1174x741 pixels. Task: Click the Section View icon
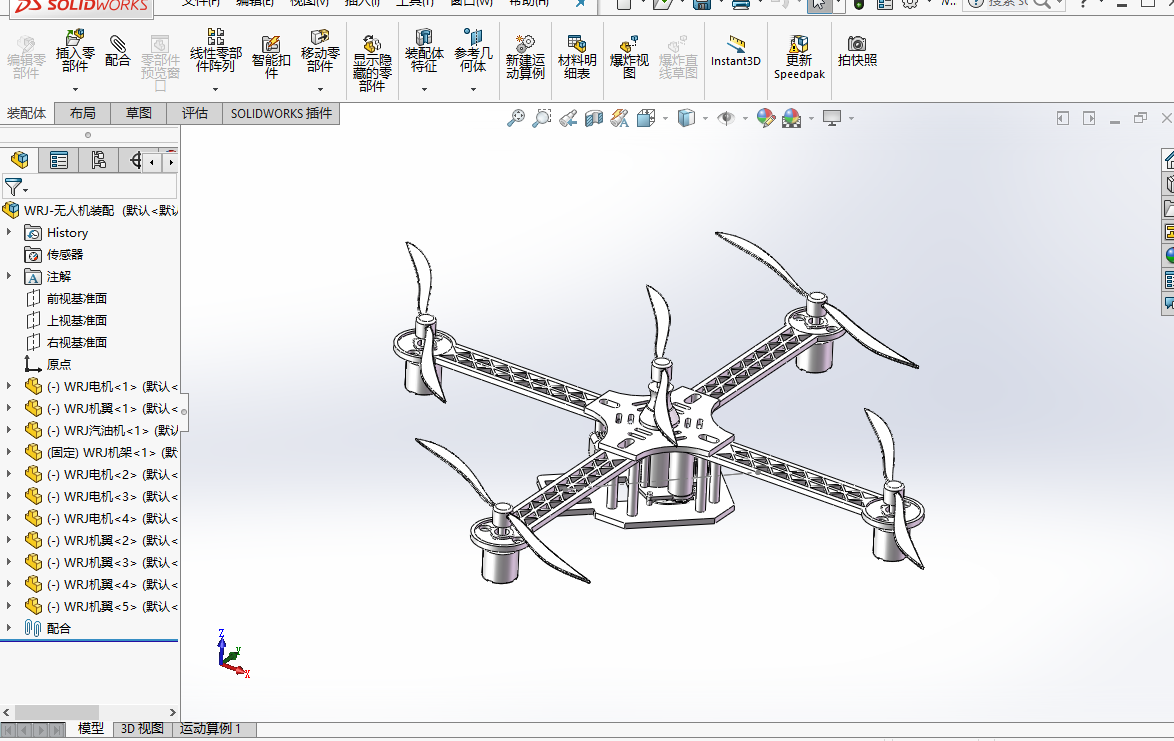pos(594,118)
